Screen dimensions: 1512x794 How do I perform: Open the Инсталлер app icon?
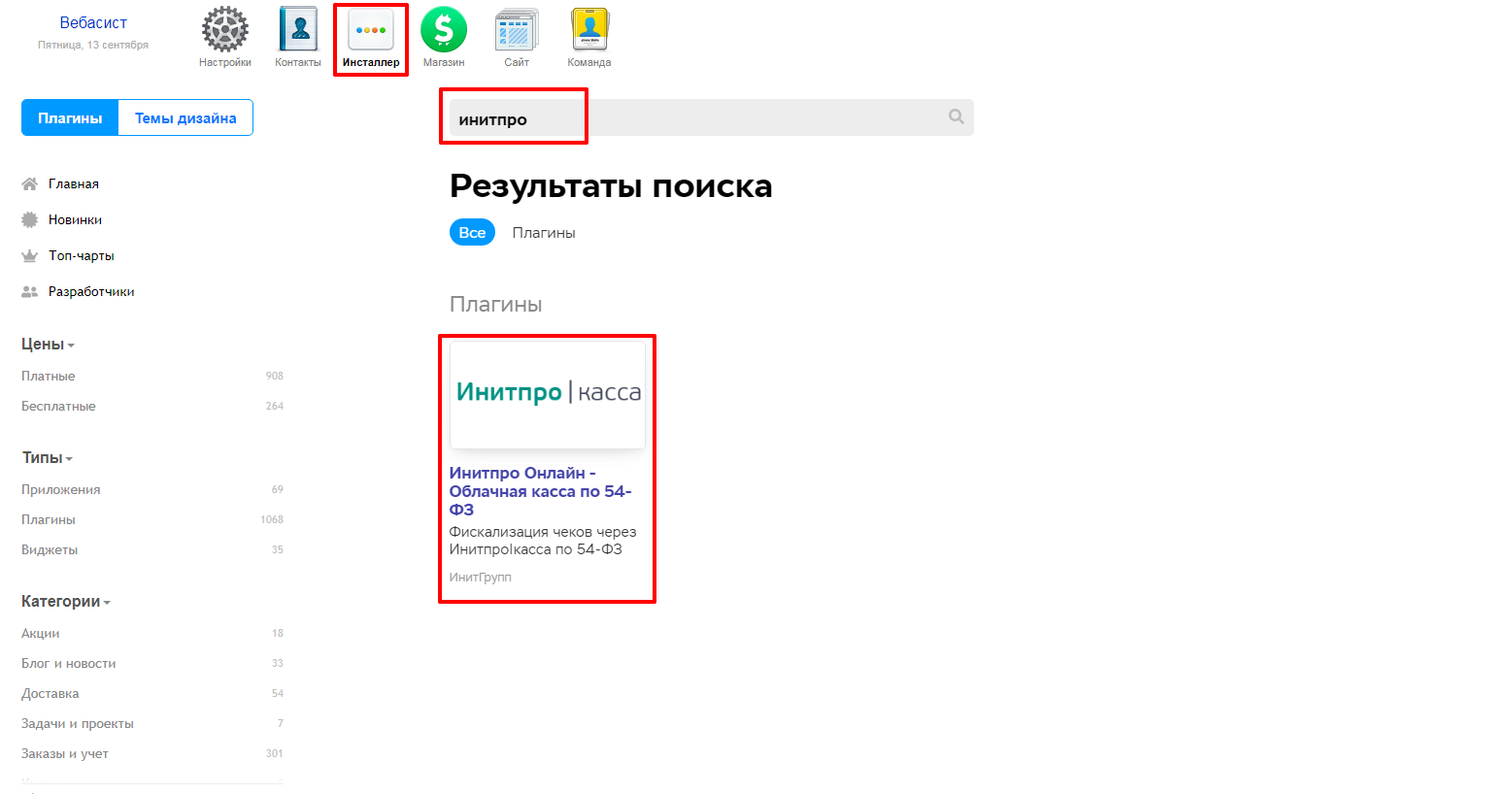[x=371, y=37]
